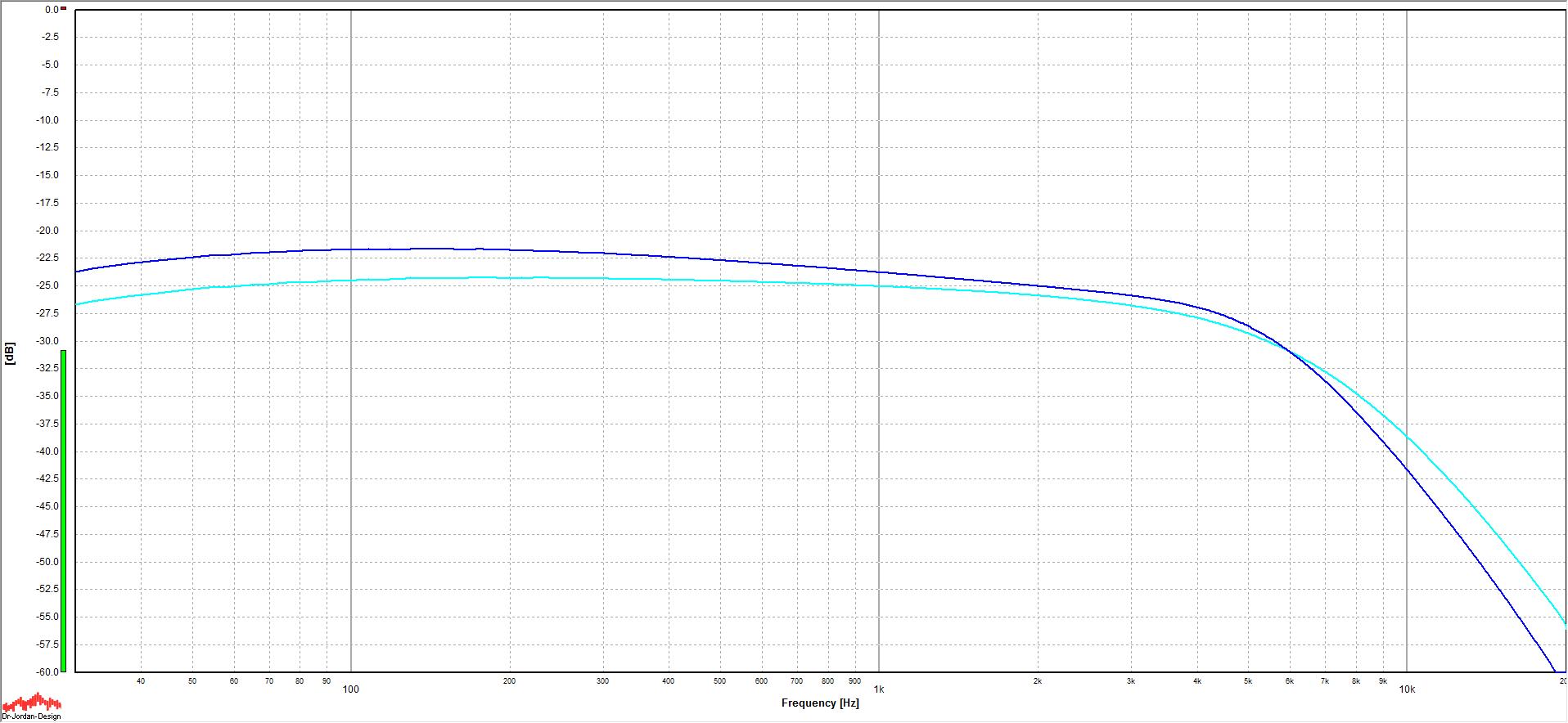Click the 100 frequency axis label

click(350, 689)
